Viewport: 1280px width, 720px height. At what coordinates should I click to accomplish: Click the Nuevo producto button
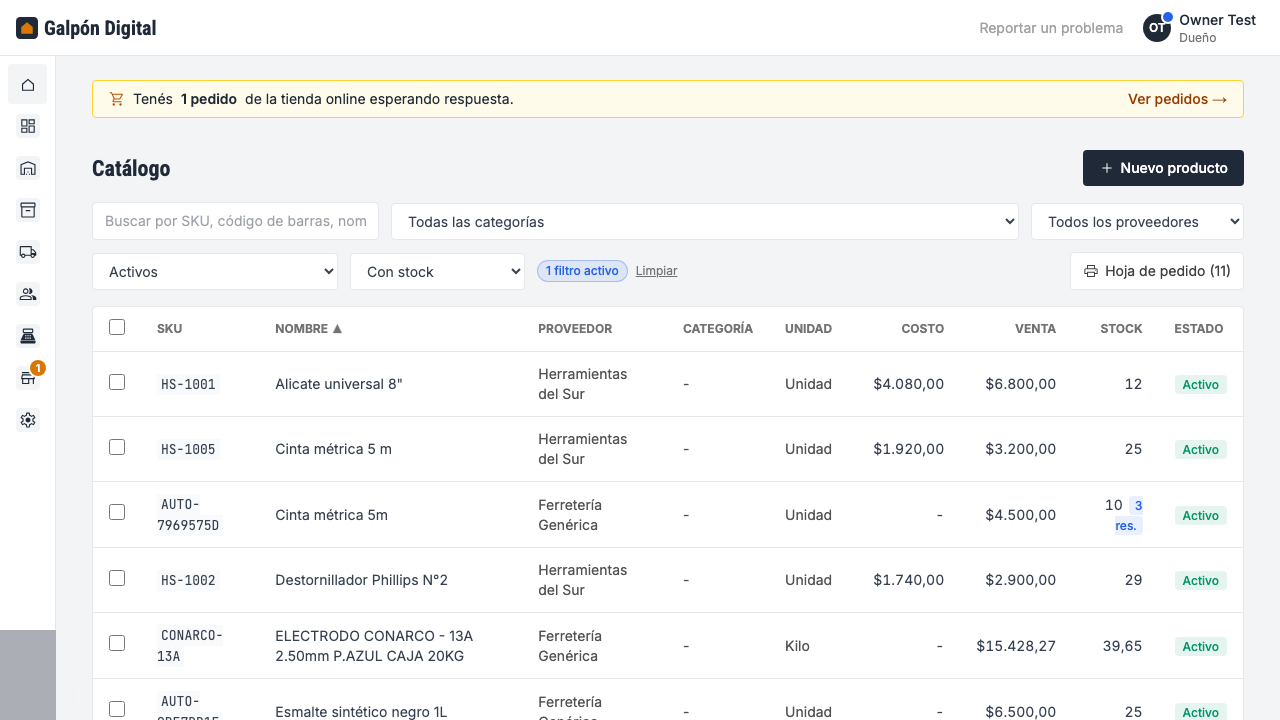point(1163,168)
